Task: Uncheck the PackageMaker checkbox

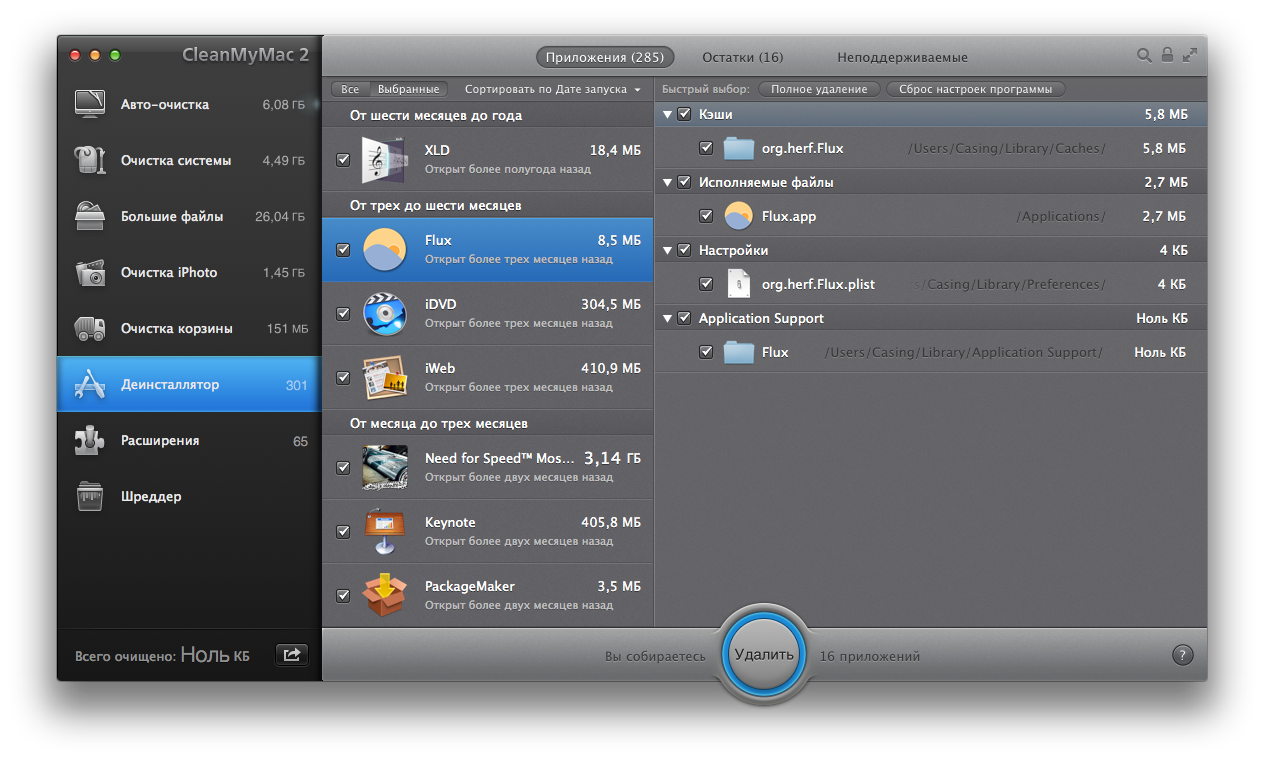Action: pos(343,596)
